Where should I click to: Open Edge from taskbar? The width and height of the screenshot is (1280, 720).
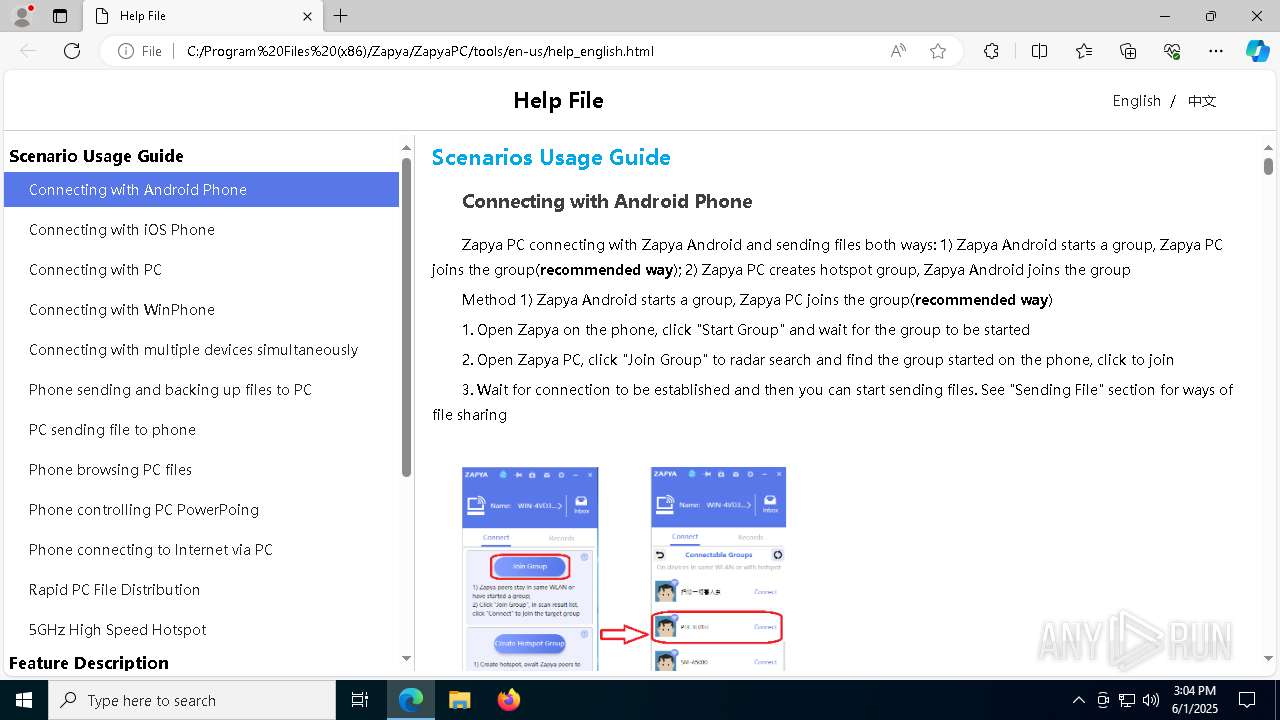tap(411, 700)
